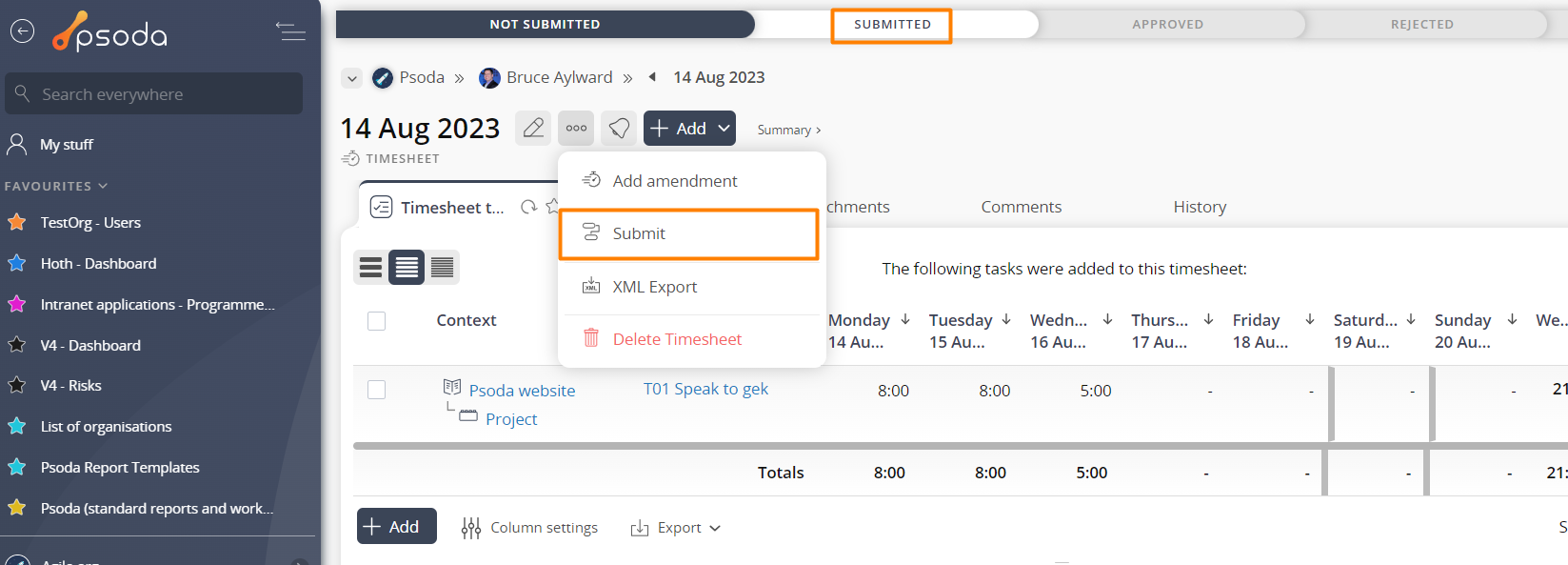This screenshot has height=565, width=1568.
Task: Click the previous timesheet arrow in breadcrumb
Action: point(652,77)
